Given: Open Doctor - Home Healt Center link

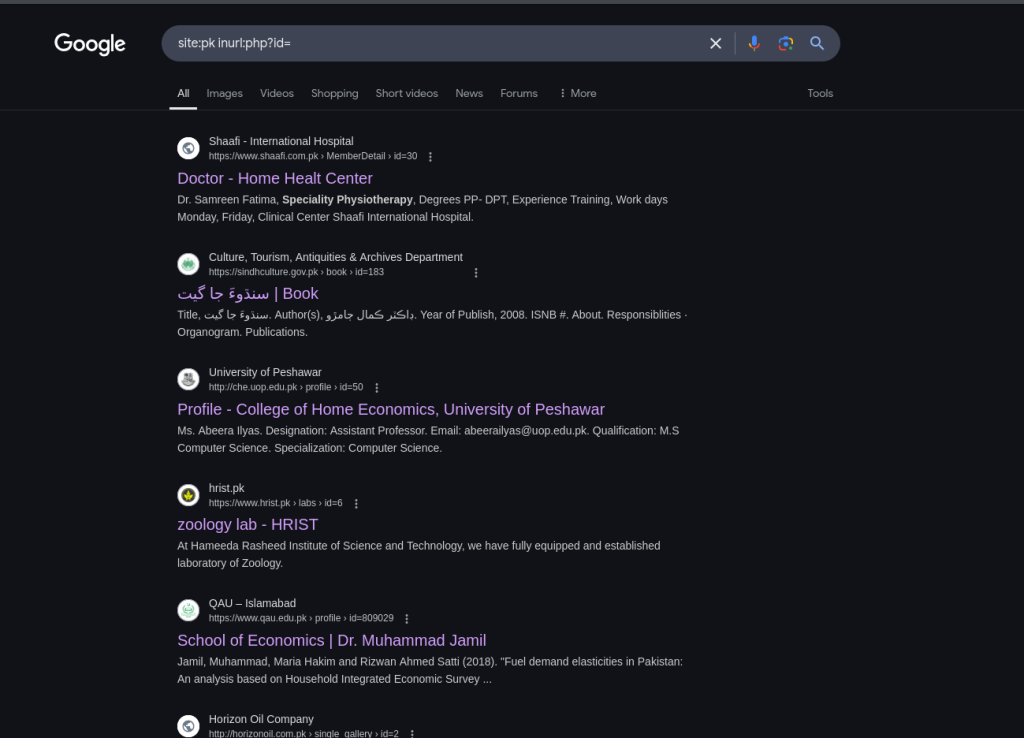Looking at the screenshot, I should click(x=275, y=178).
